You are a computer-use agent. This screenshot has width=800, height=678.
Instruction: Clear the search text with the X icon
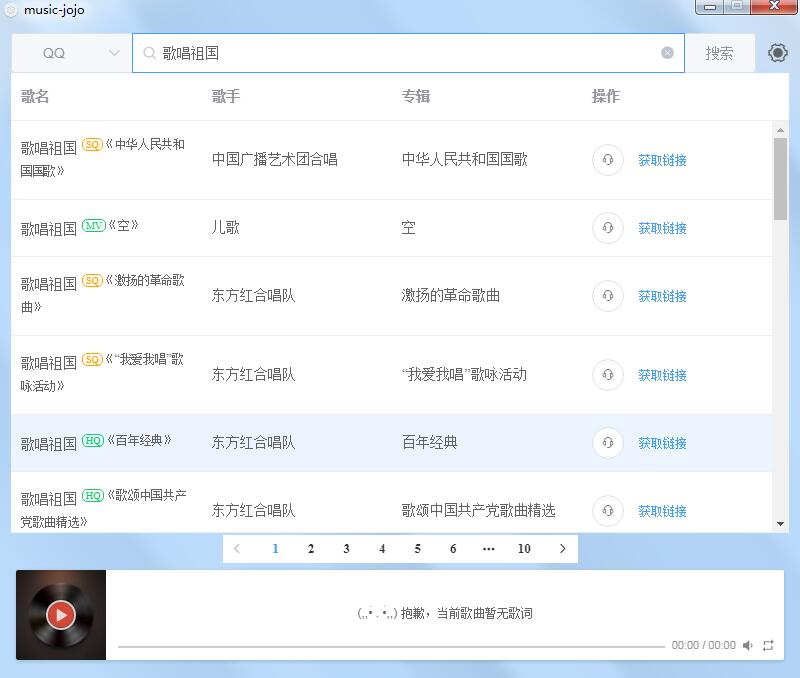[667, 53]
